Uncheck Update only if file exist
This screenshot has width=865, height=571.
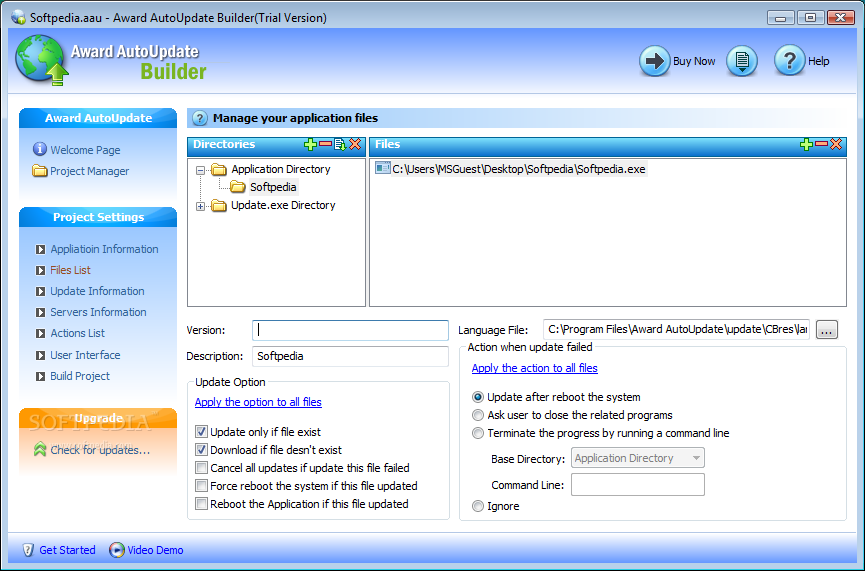201,431
